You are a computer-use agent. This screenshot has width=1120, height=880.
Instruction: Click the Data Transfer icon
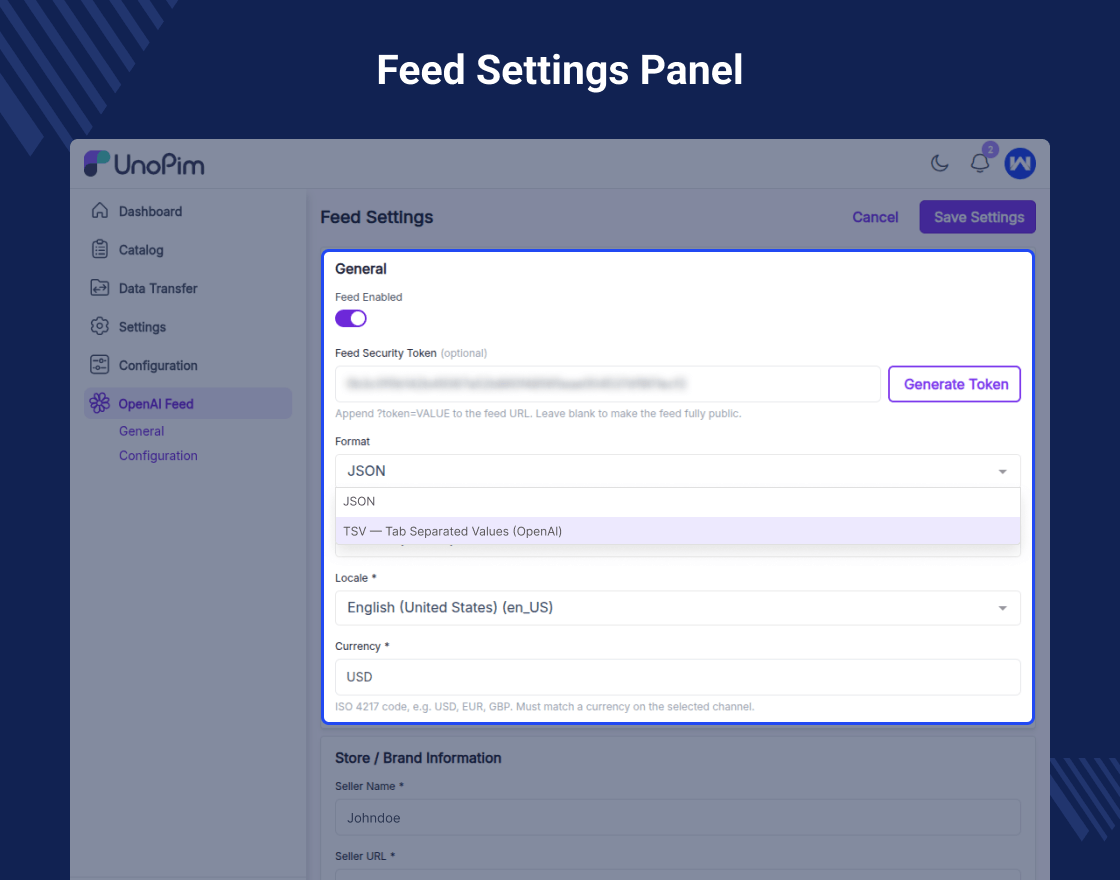coord(99,288)
